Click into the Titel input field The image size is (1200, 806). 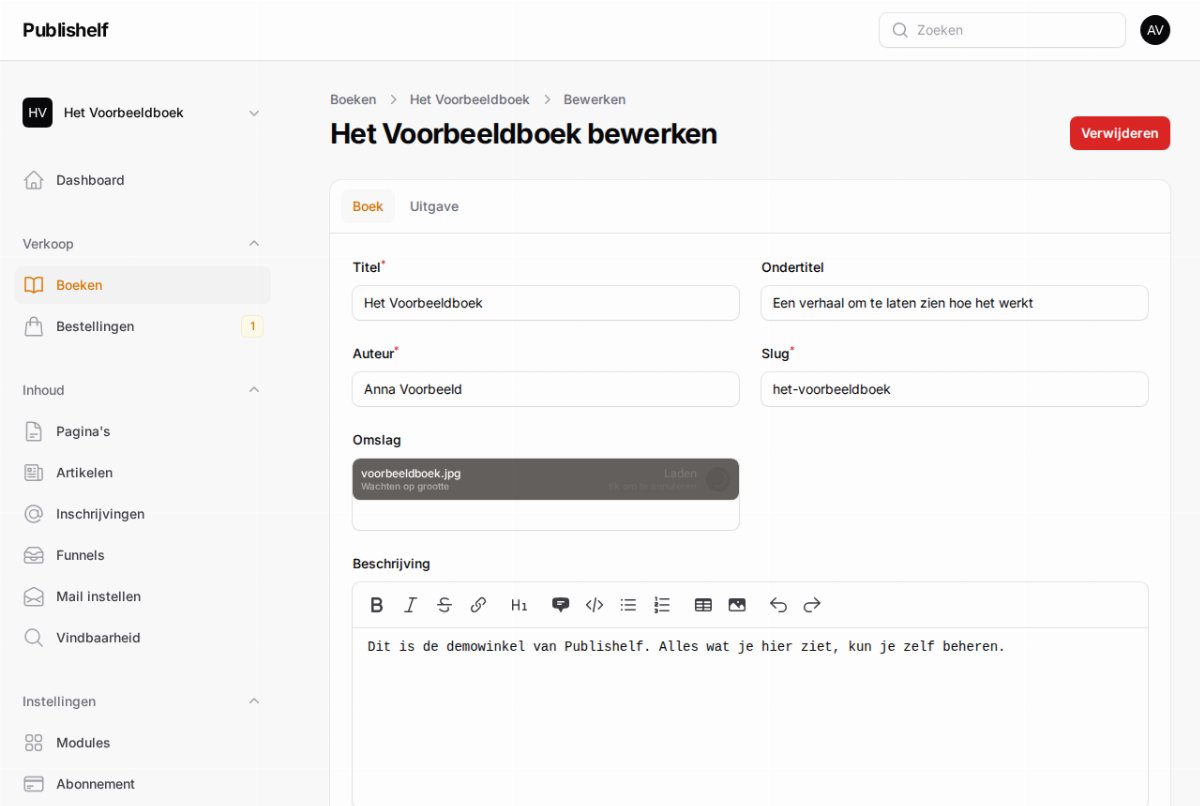[546, 303]
